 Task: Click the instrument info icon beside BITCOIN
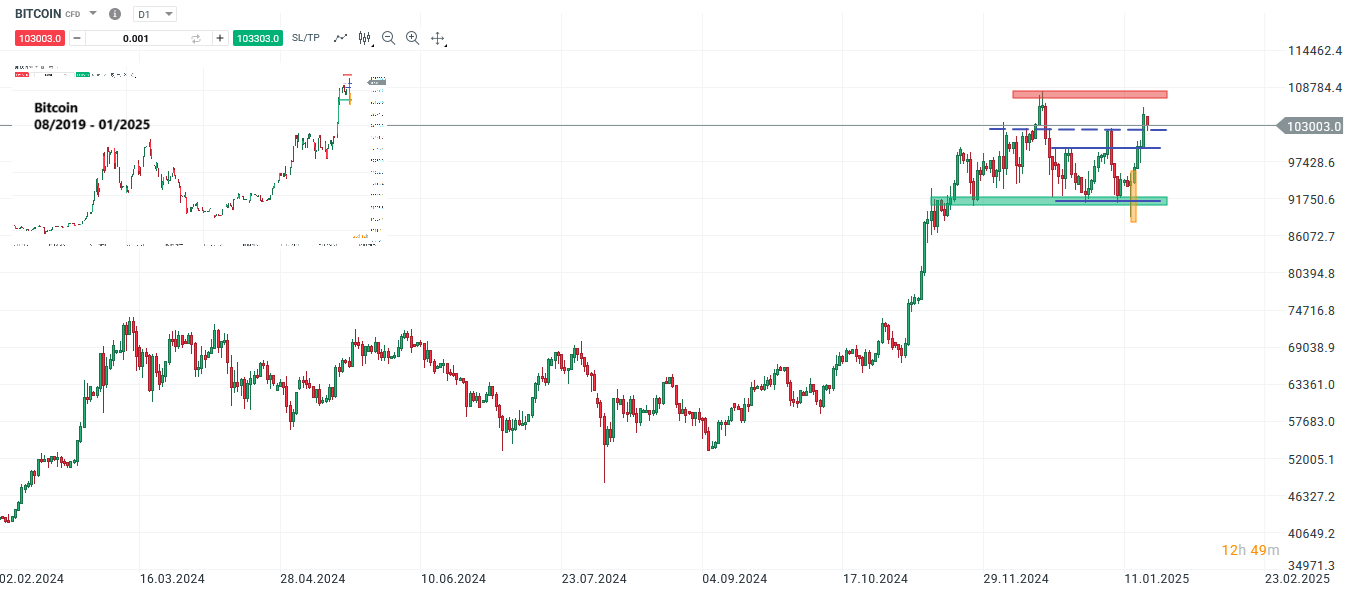pos(114,14)
